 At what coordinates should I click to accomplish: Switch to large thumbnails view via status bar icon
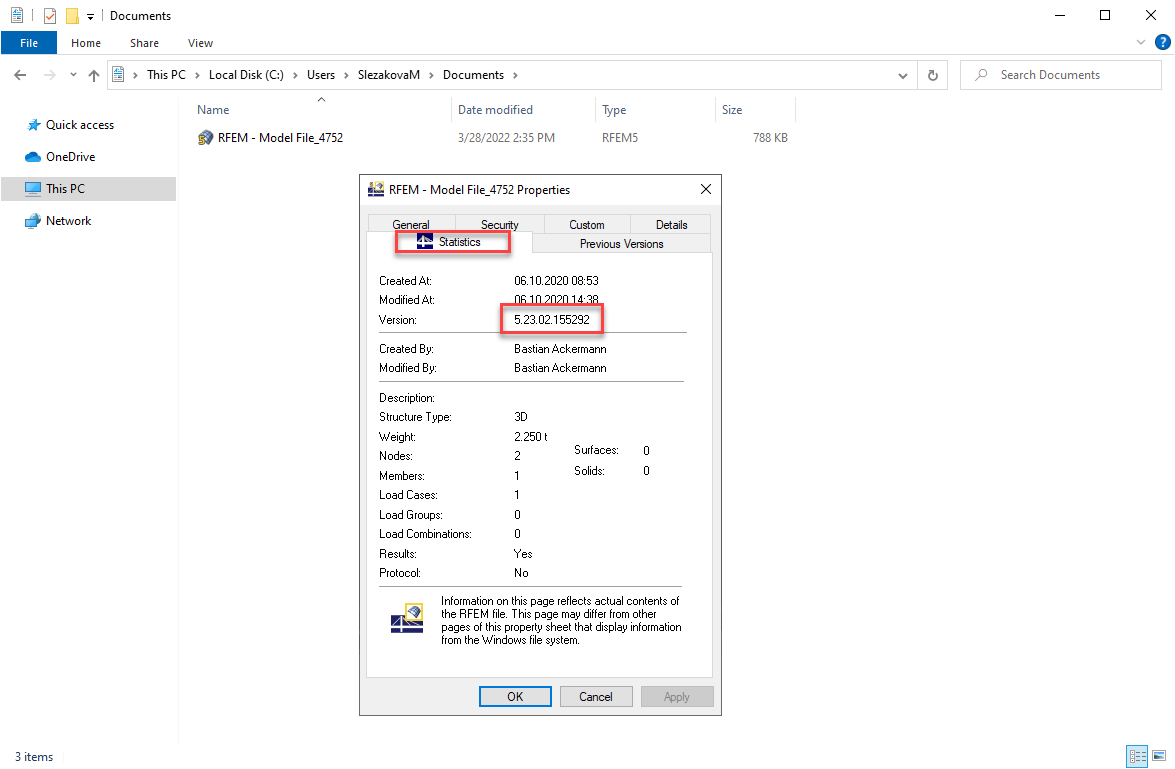point(1159,757)
